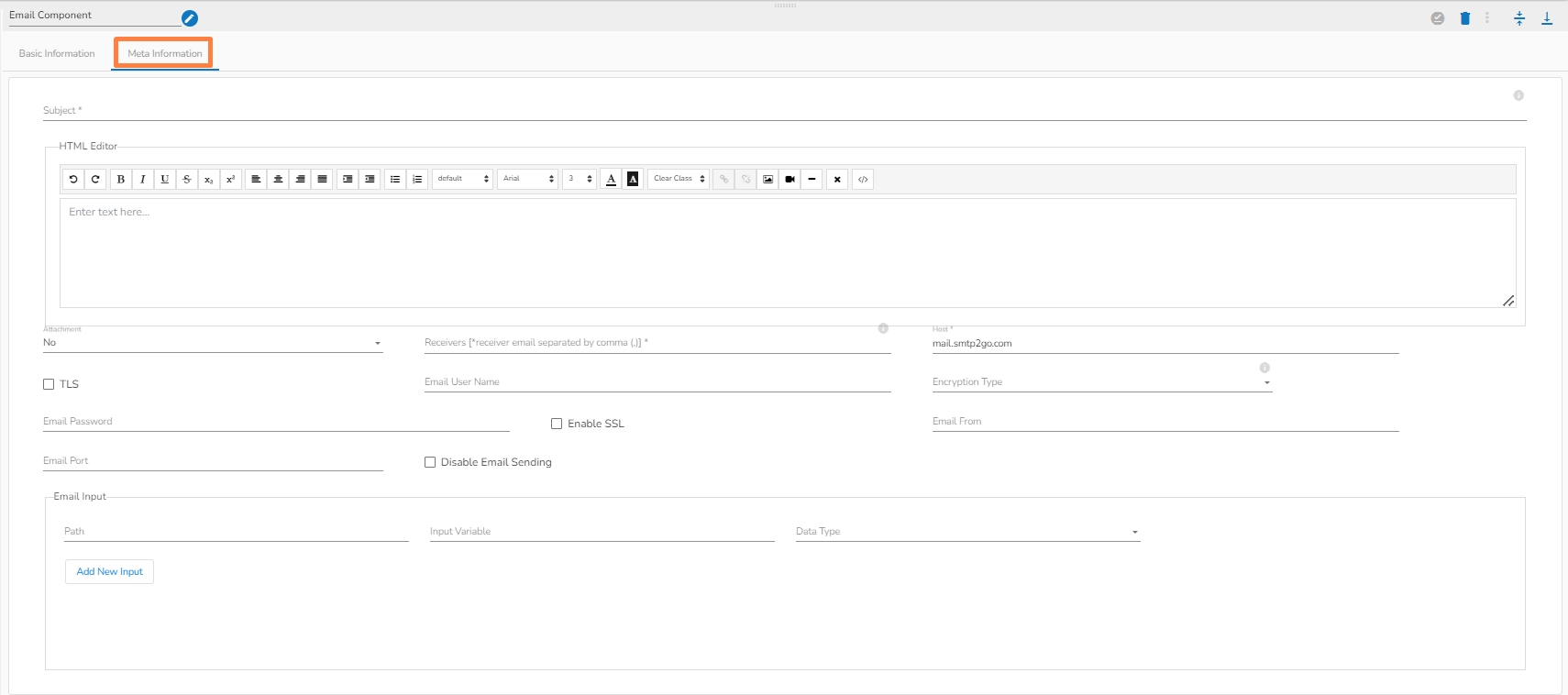Expand the Encryption Type dropdown
Viewport: 1568px width, 695px height.
pyautogui.click(x=1101, y=382)
